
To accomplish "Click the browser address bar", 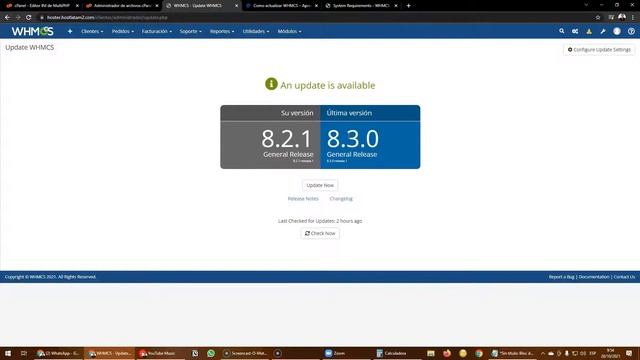I will pos(314,18).
